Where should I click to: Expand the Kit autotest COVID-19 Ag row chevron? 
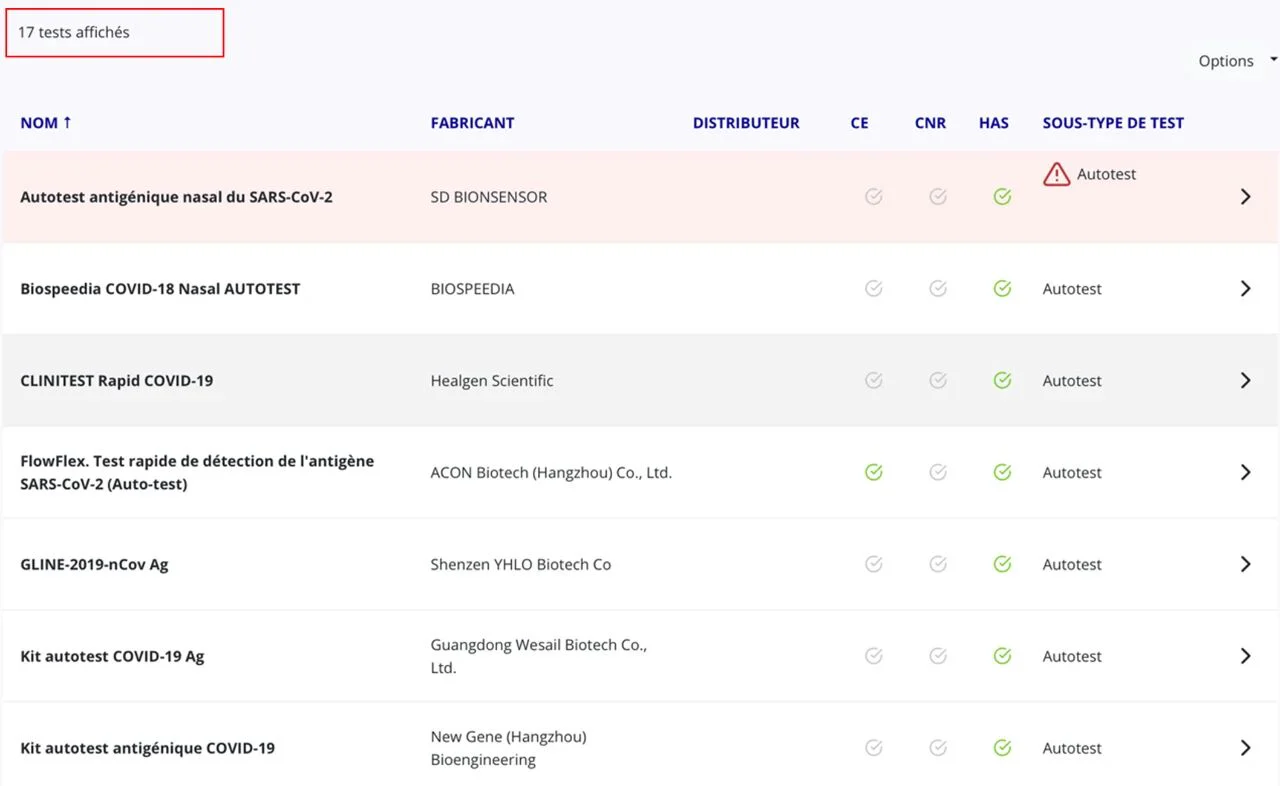point(1246,656)
